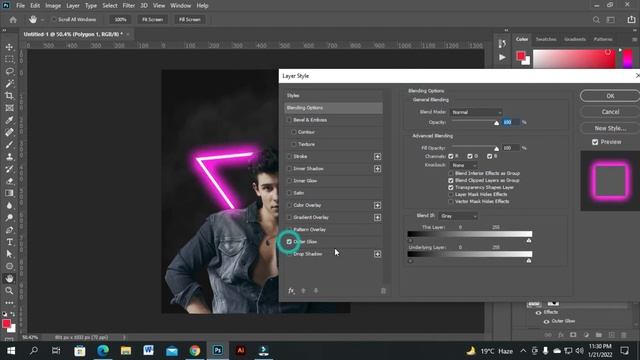Enable the Stroke effect checkbox
The width and height of the screenshot is (640, 360).
[289, 156]
